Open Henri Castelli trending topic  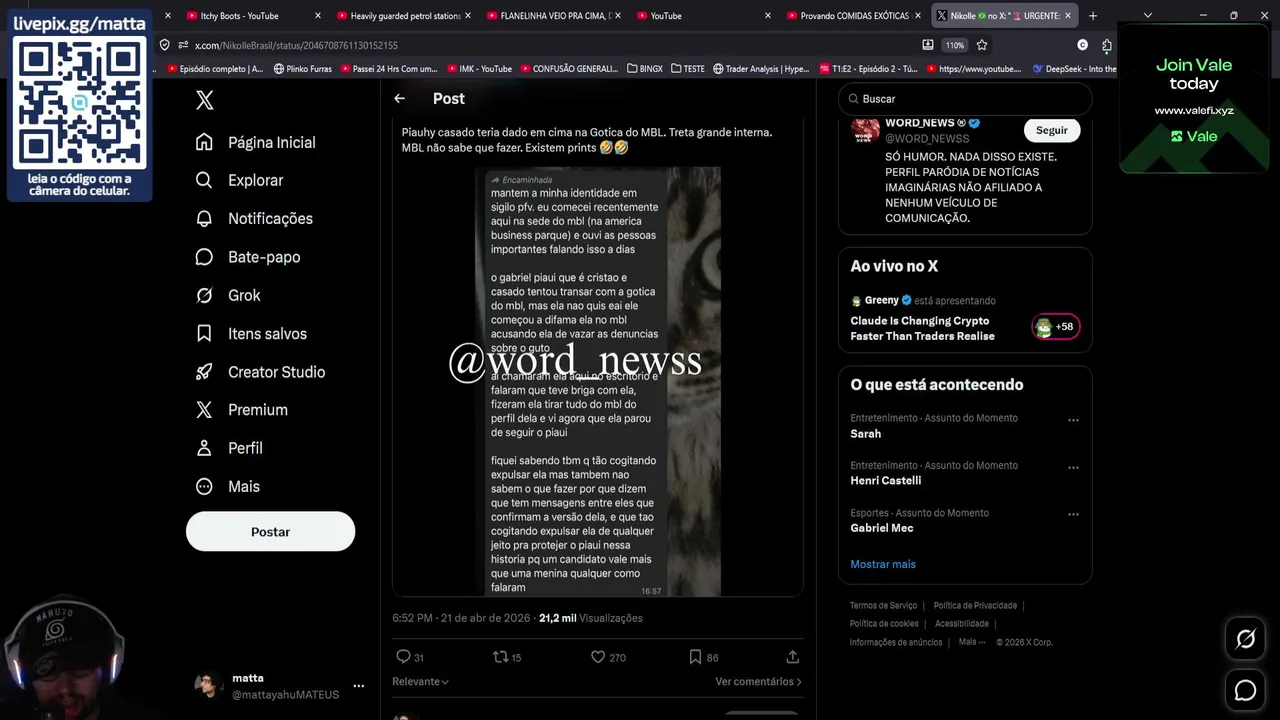[885, 481]
